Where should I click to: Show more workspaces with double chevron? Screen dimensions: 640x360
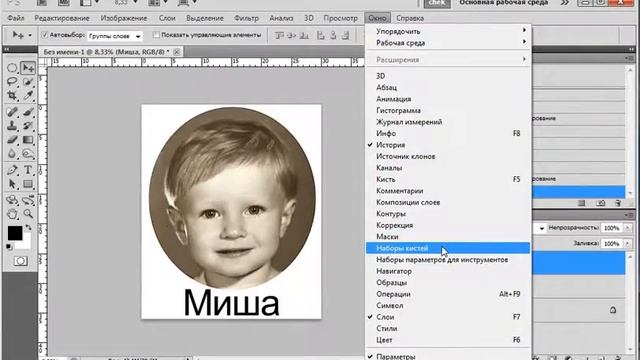click(x=565, y=3)
